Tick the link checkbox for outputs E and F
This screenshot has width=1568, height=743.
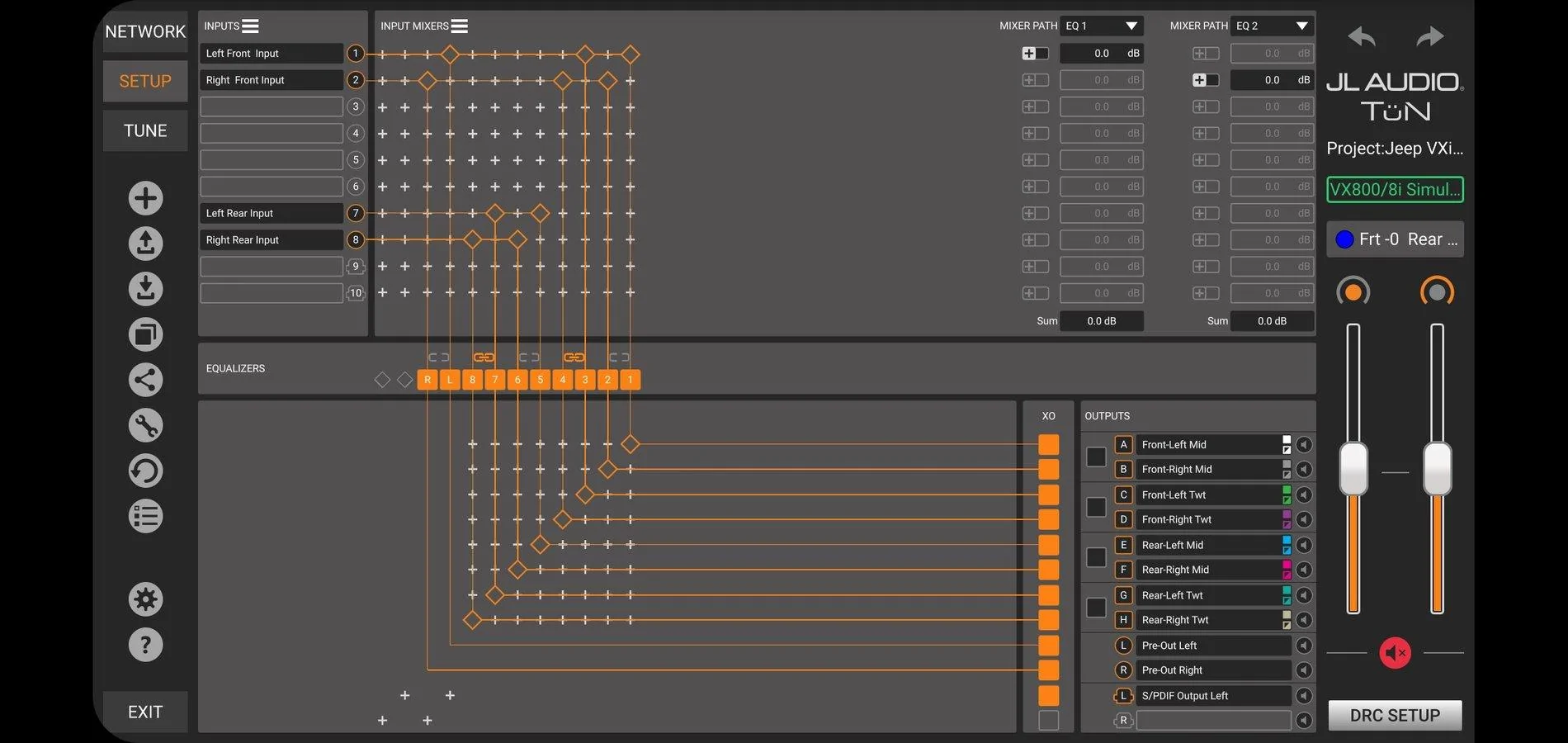click(1096, 557)
